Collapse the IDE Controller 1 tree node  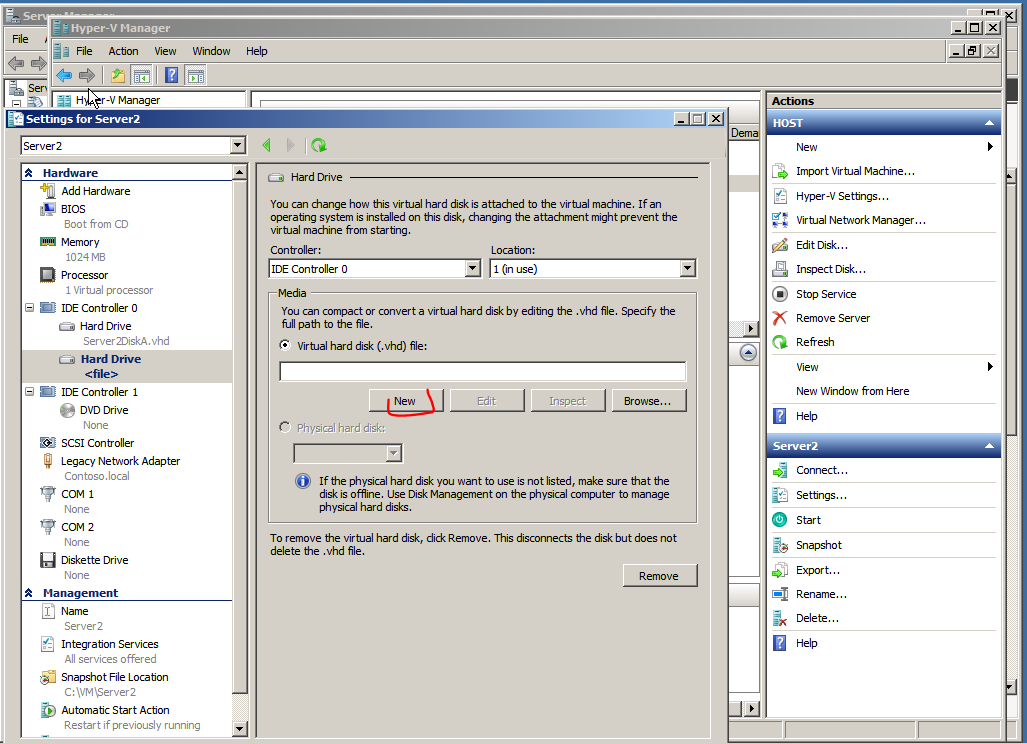click(29, 392)
